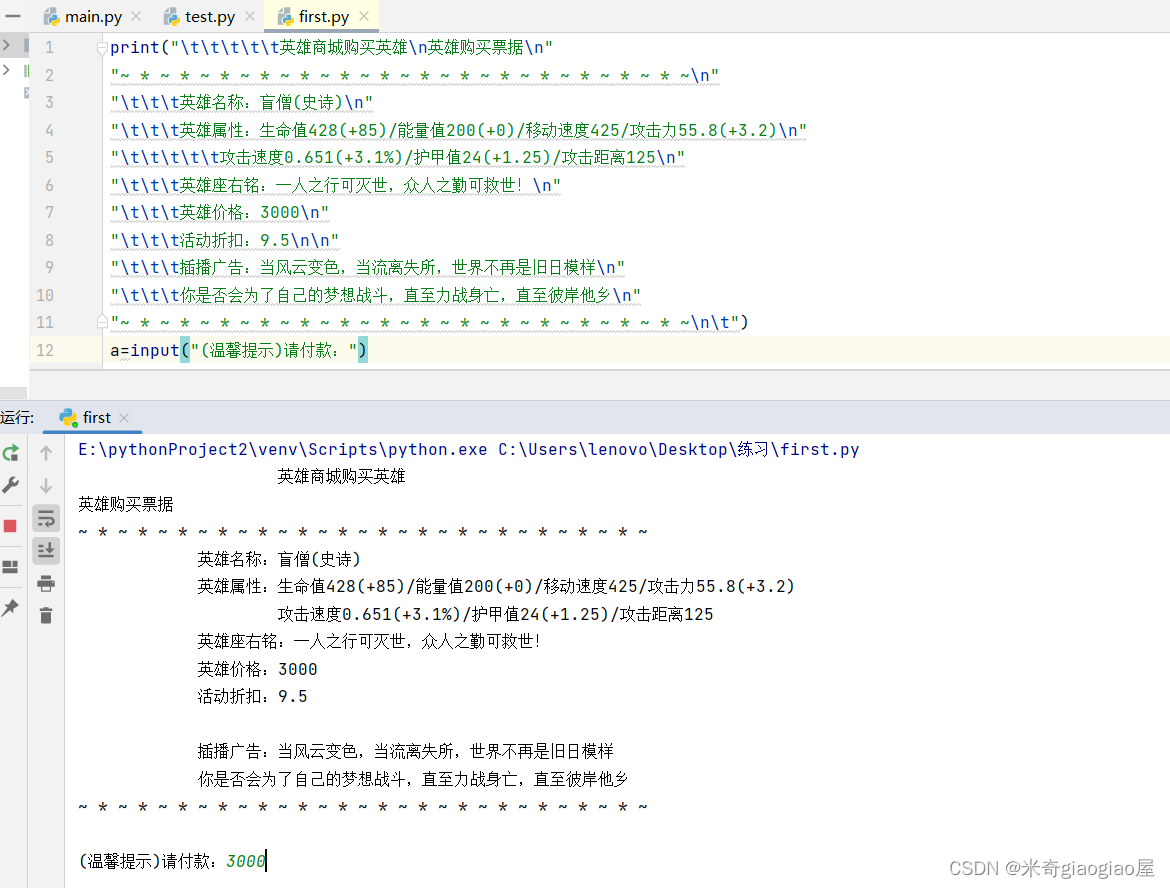Click line number 1 in the gutter
The height and width of the screenshot is (888, 1170).
click(49, 48)
